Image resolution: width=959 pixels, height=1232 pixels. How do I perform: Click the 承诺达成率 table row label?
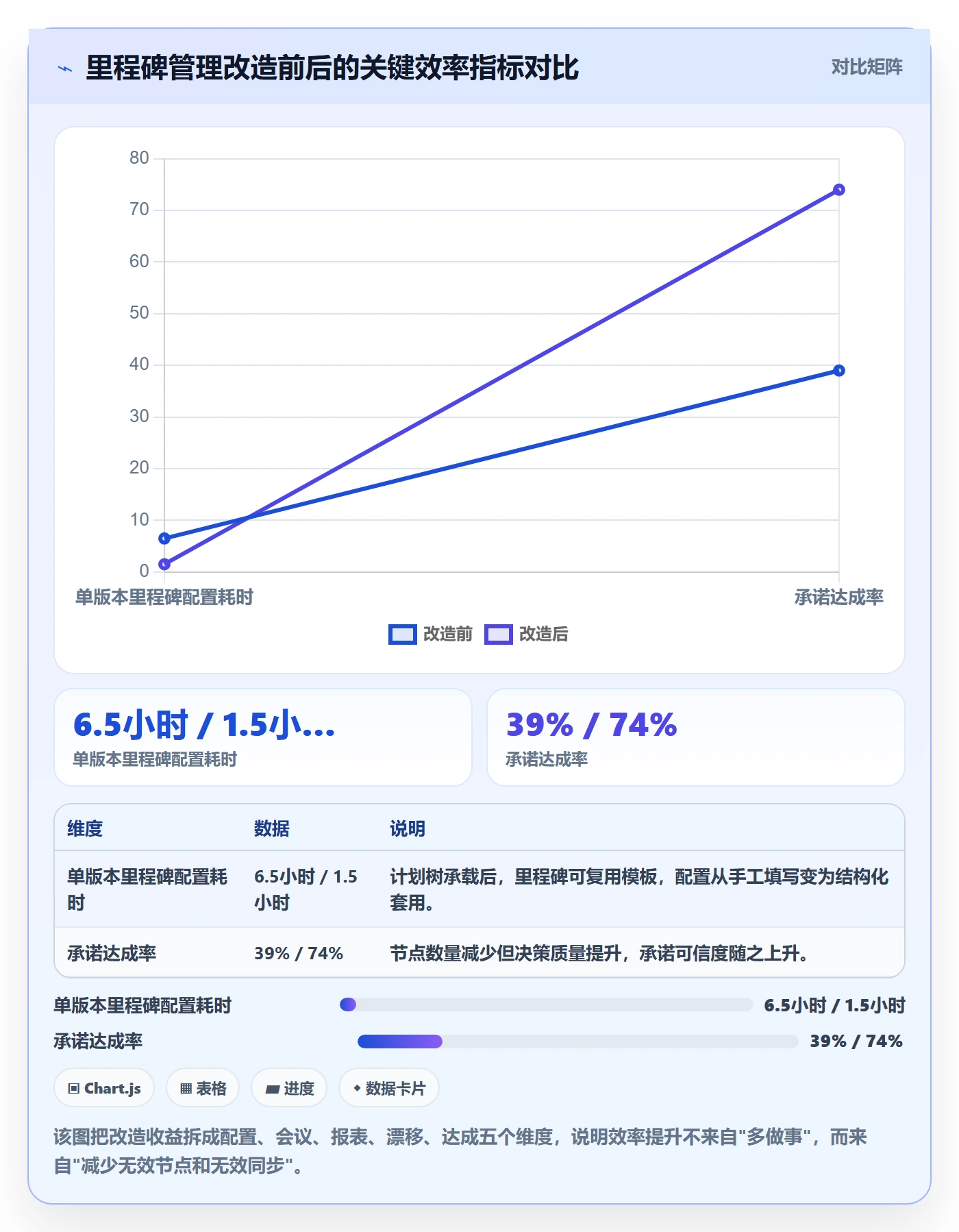[x=112, y=953]
